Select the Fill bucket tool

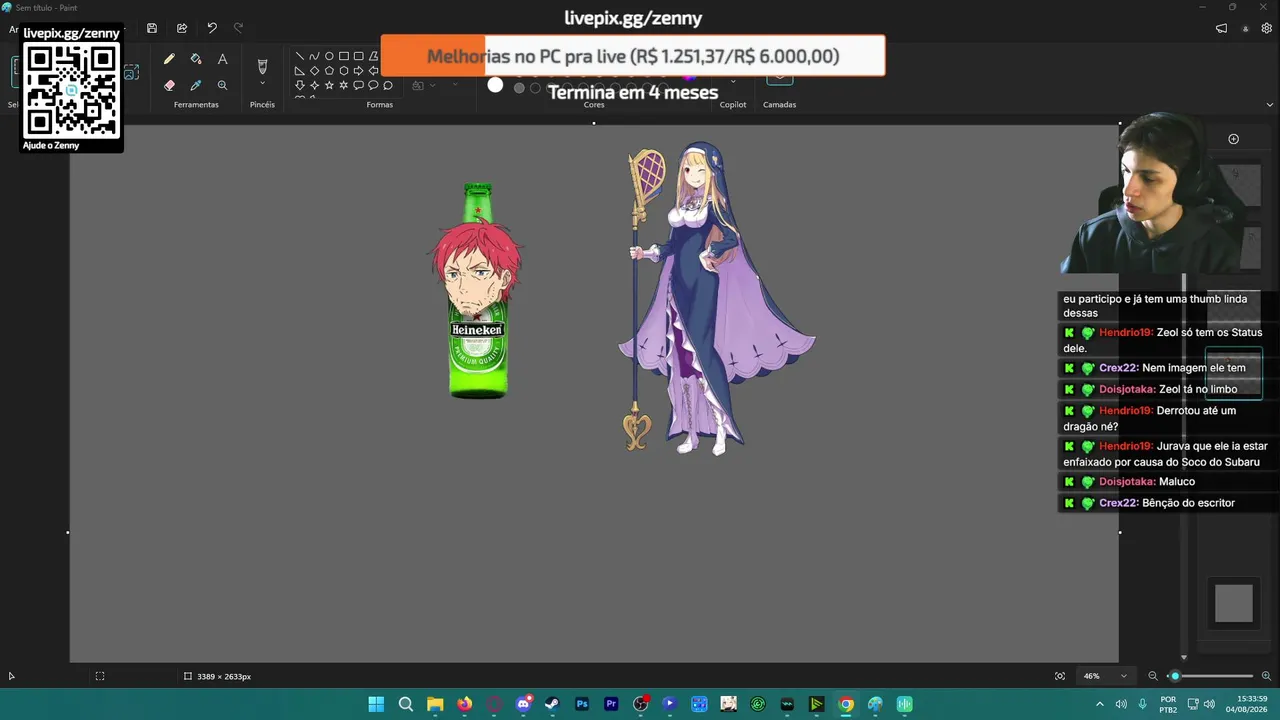[196, 60]
